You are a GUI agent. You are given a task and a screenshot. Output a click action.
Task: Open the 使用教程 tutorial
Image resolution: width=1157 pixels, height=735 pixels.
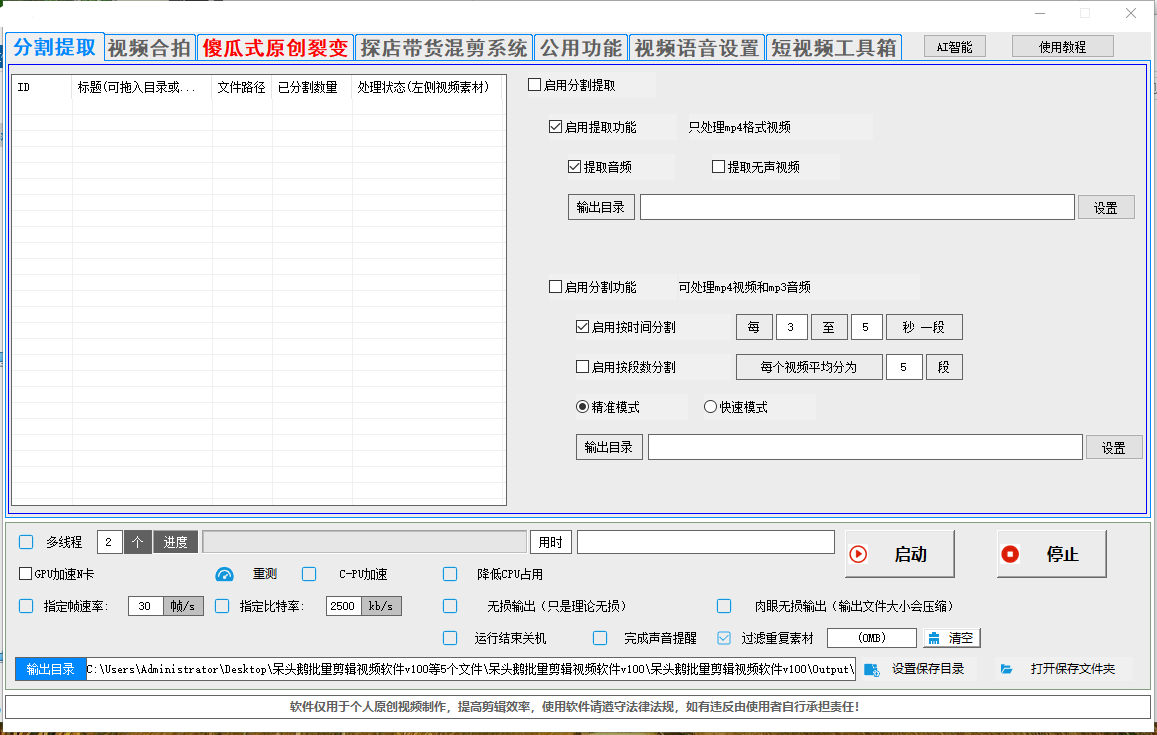click(1062, 45)
